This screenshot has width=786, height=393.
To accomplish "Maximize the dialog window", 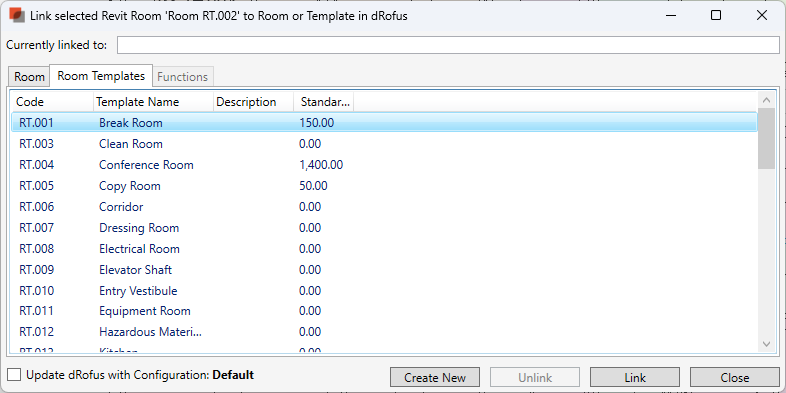I will pos(716,15).
